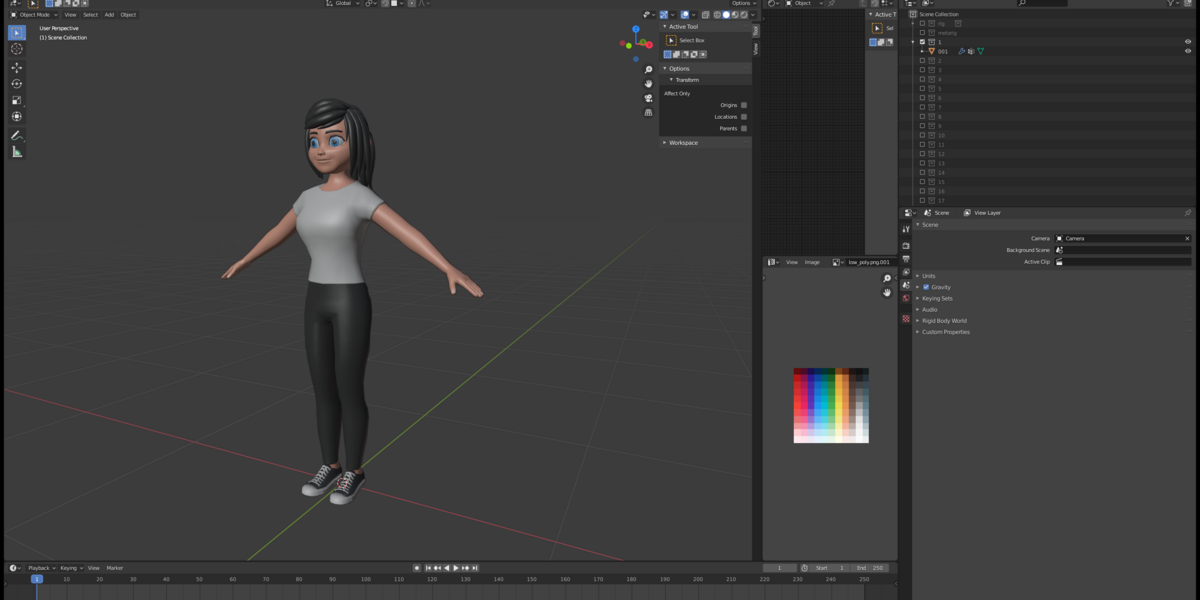This screenshot has height=600, width=1200.
Task: Open the 3D viewport View menu
Action: (x=70, y=15)
